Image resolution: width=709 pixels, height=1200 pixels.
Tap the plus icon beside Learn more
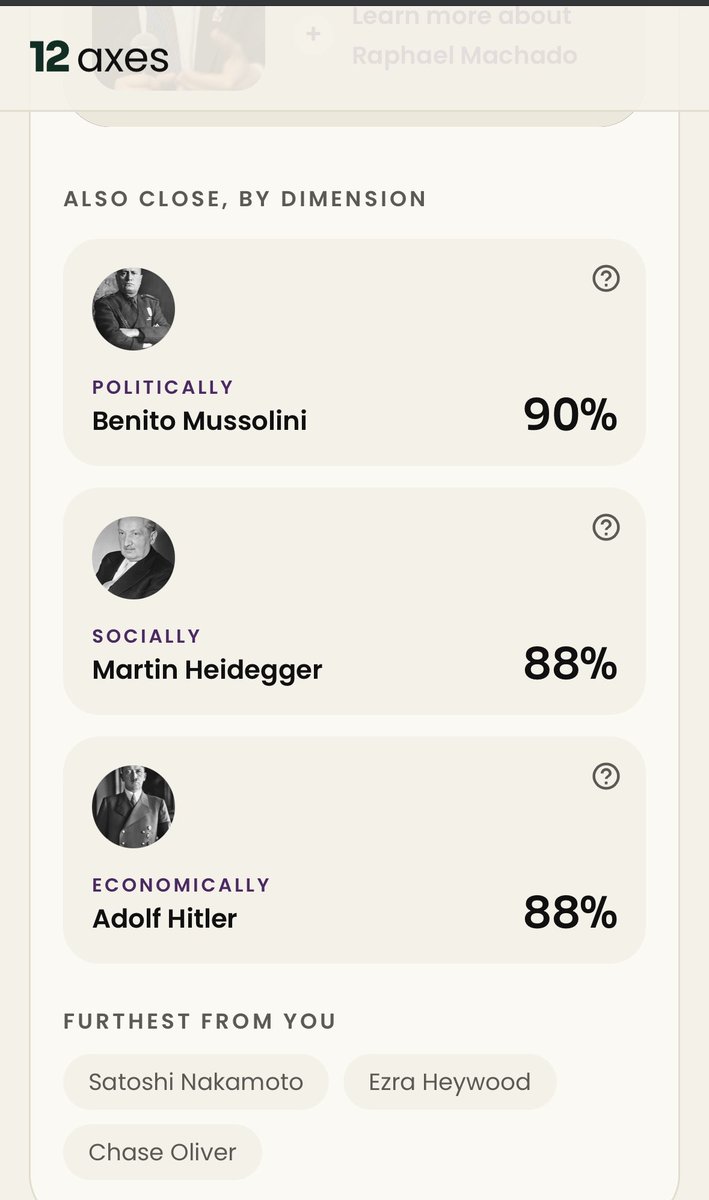(x=313, y=35)
